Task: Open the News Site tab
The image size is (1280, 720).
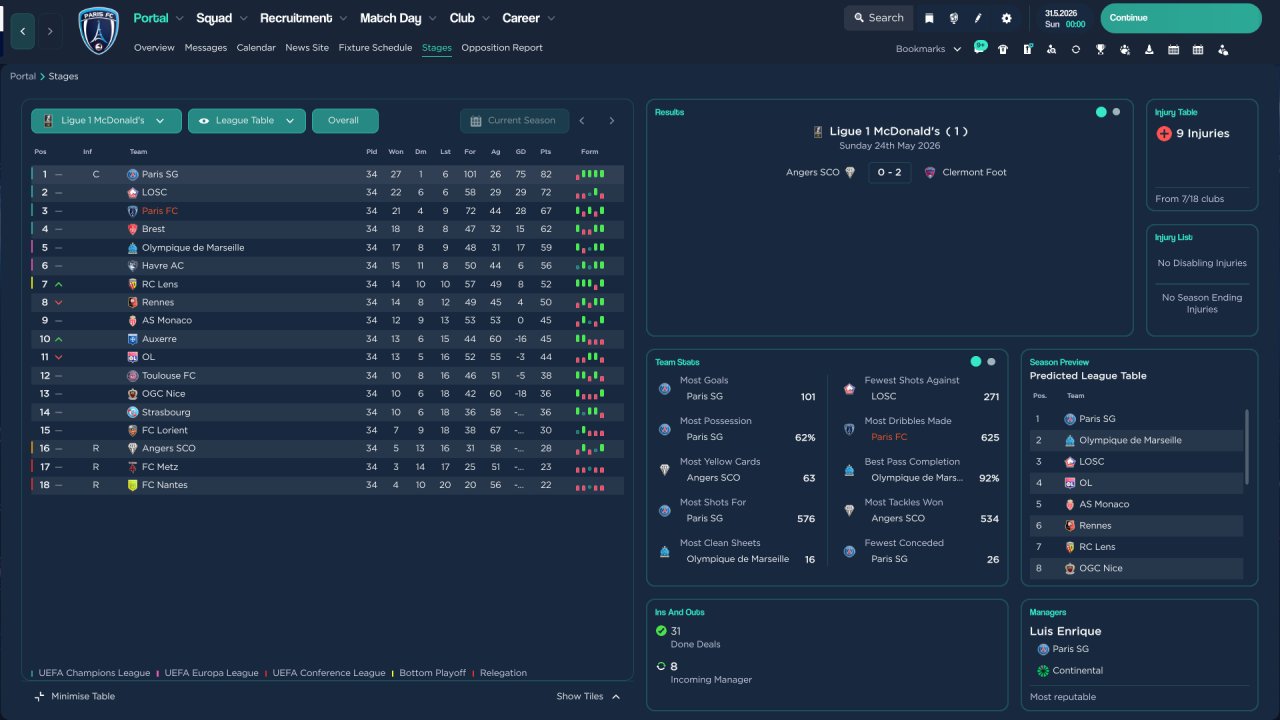Action: [307, 48]
